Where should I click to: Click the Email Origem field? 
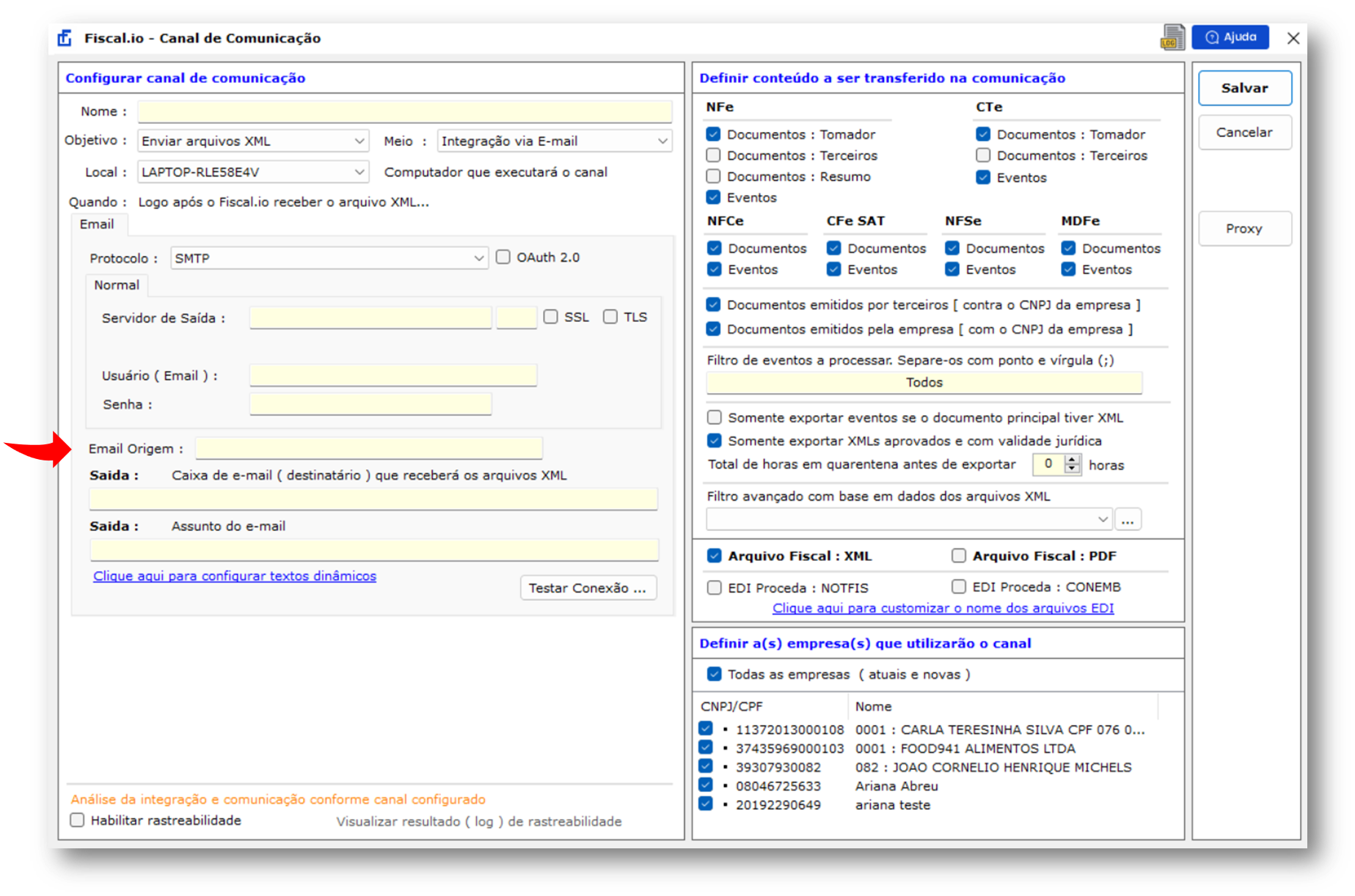(x=369, y=448)
